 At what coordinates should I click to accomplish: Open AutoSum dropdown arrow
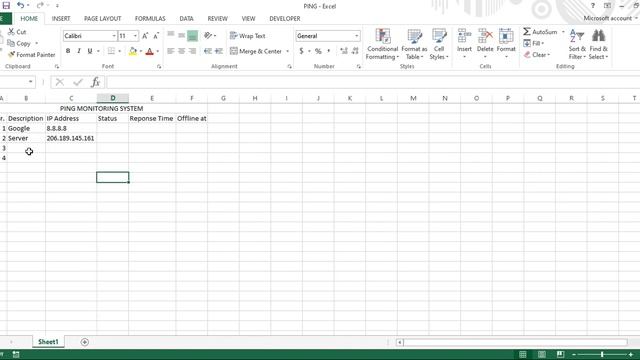tap(563, 32)
